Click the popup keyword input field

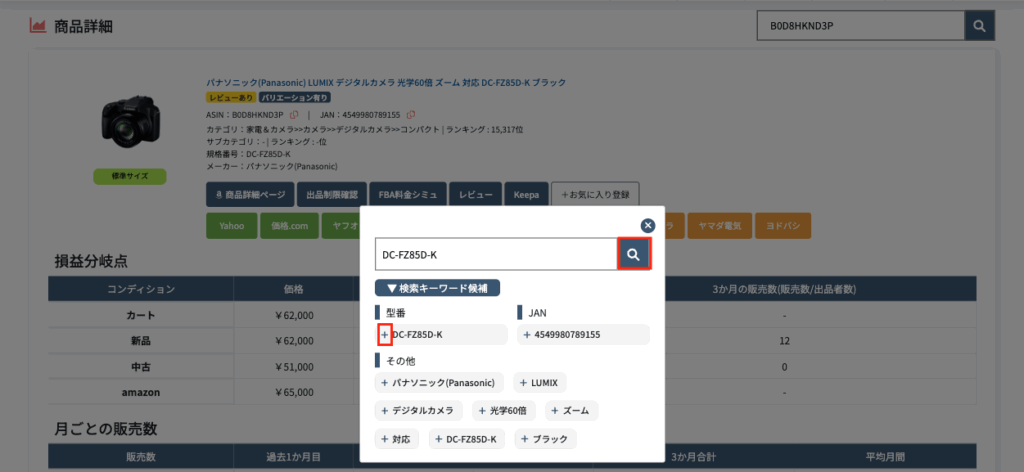point(496,255)
